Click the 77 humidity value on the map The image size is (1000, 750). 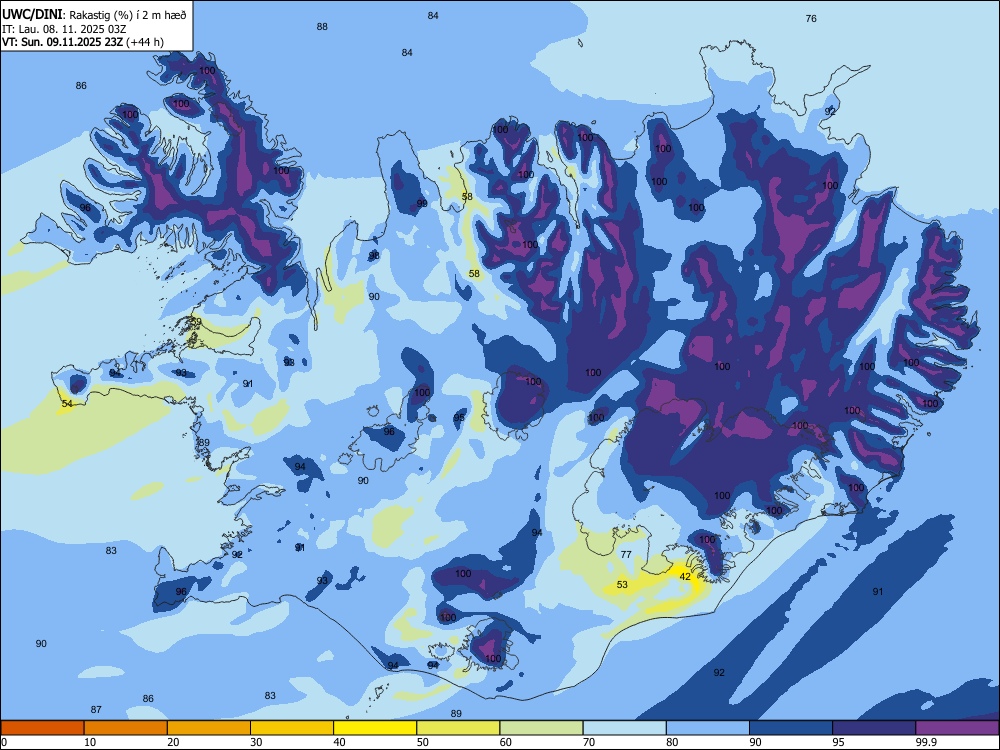[x=626, y=554]
